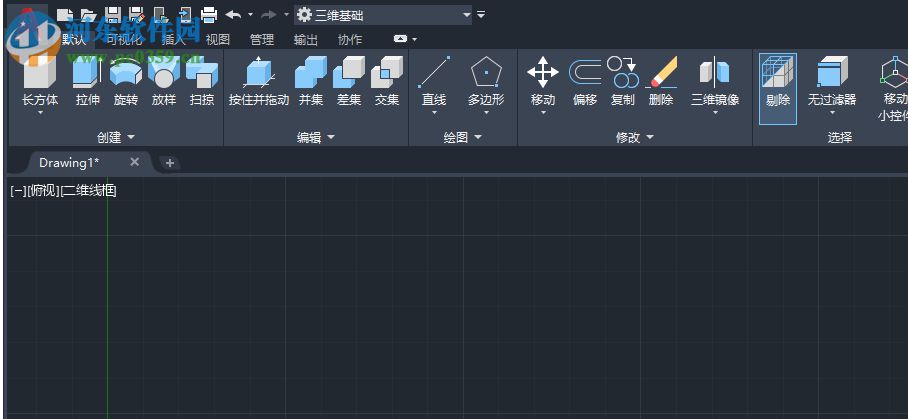
Task: Open dropdown arrow under 长方体
Action: pyautogui.click(x=40, y=112)
